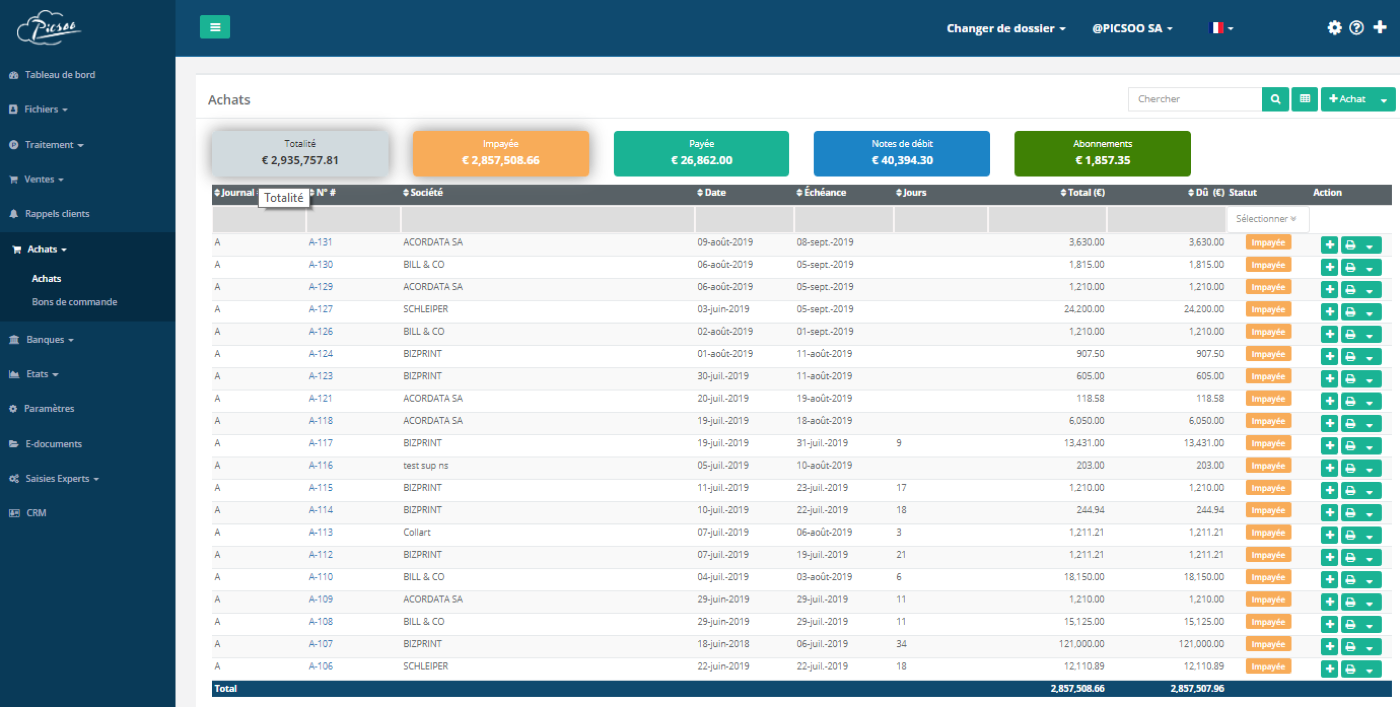Open the Changer de dossier dropdown
Image resolution: width=1400 pixels, height=707 pixels.
[x=1006, y=28]
